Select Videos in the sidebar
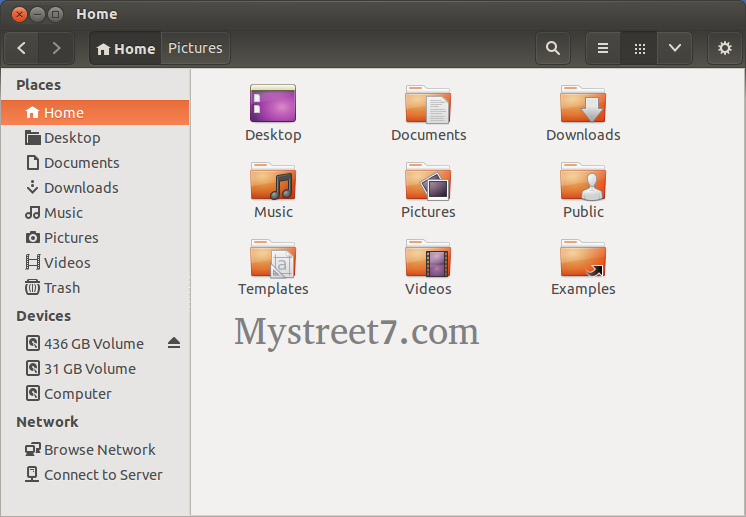 [x=95, y=263]
